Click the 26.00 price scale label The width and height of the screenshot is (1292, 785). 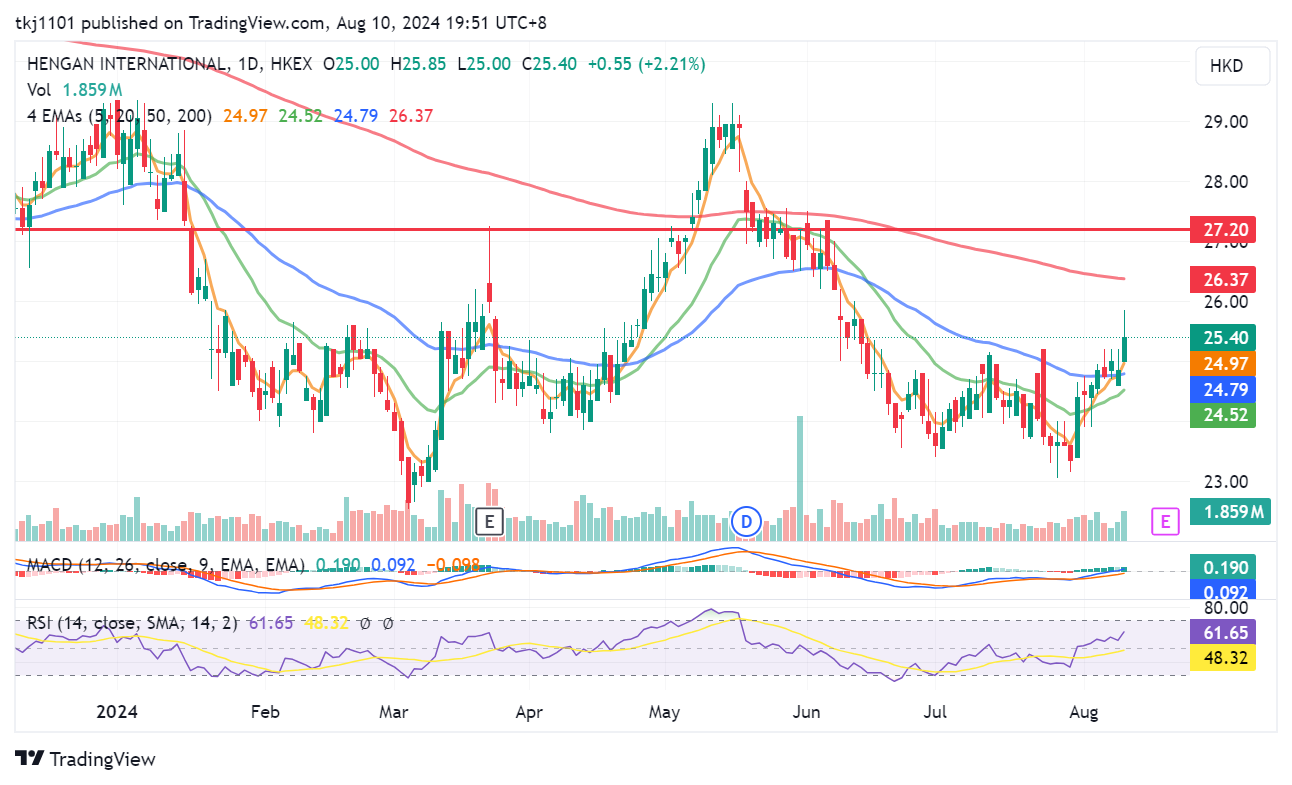(x=1226, y=301)
